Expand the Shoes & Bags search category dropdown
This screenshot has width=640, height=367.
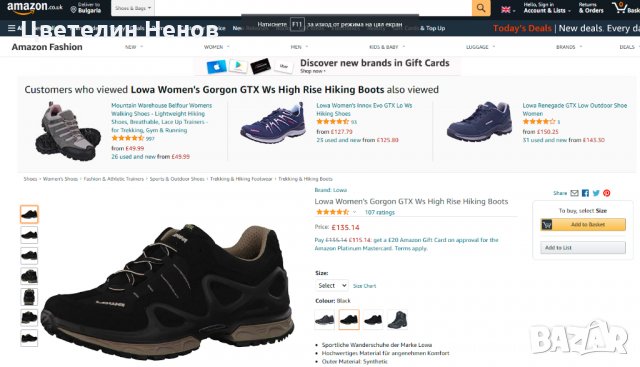click(x=133, y=8)
